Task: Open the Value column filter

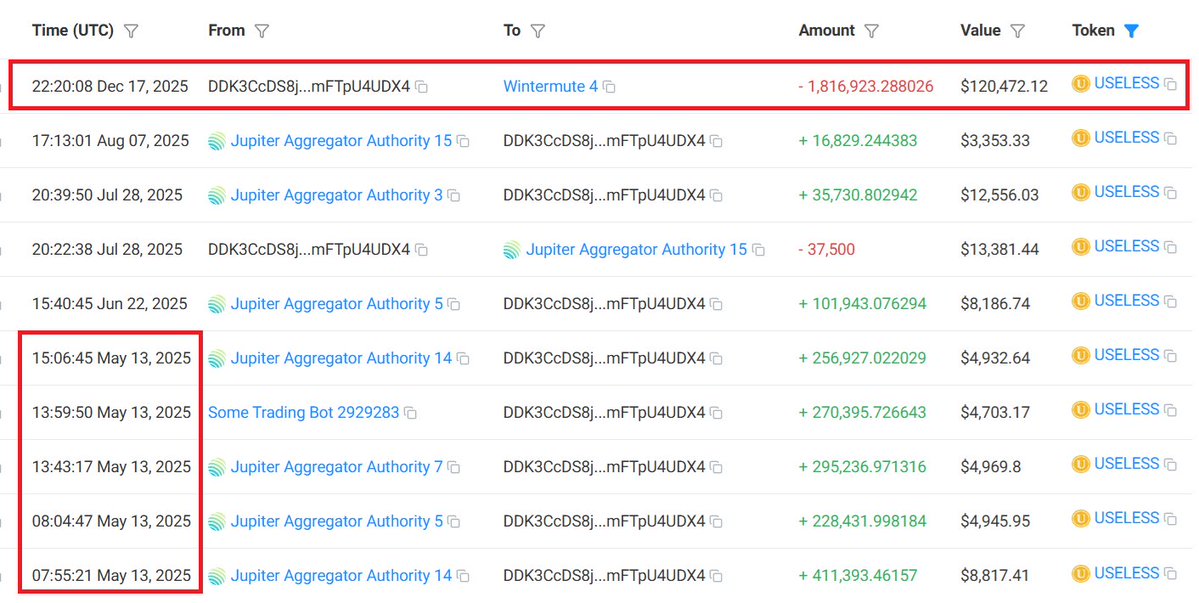Action: [x=1017, y=31]
